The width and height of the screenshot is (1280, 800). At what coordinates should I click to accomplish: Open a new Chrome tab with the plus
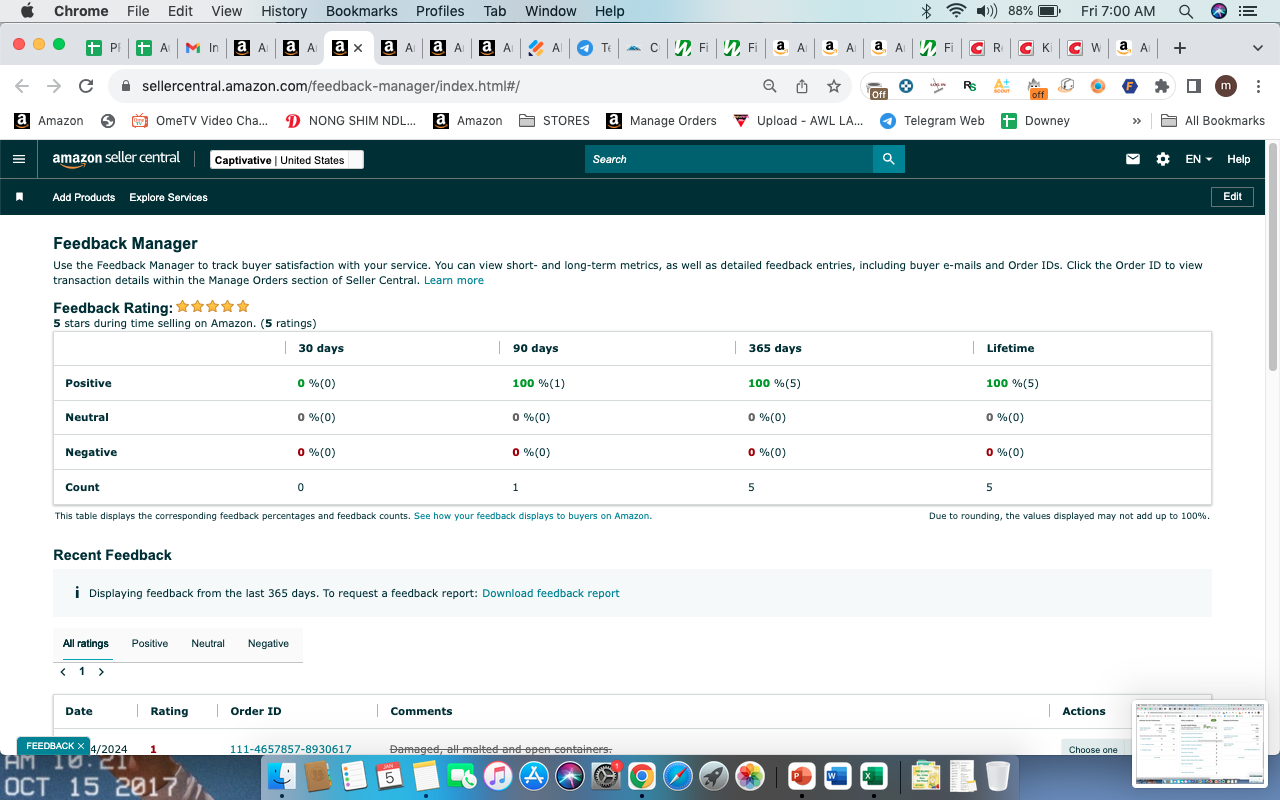1180,47
